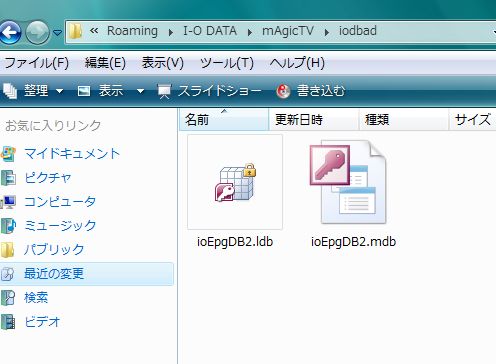Select the ioEpgDB2.ldb lock file icon

click(x=235, y=182)
